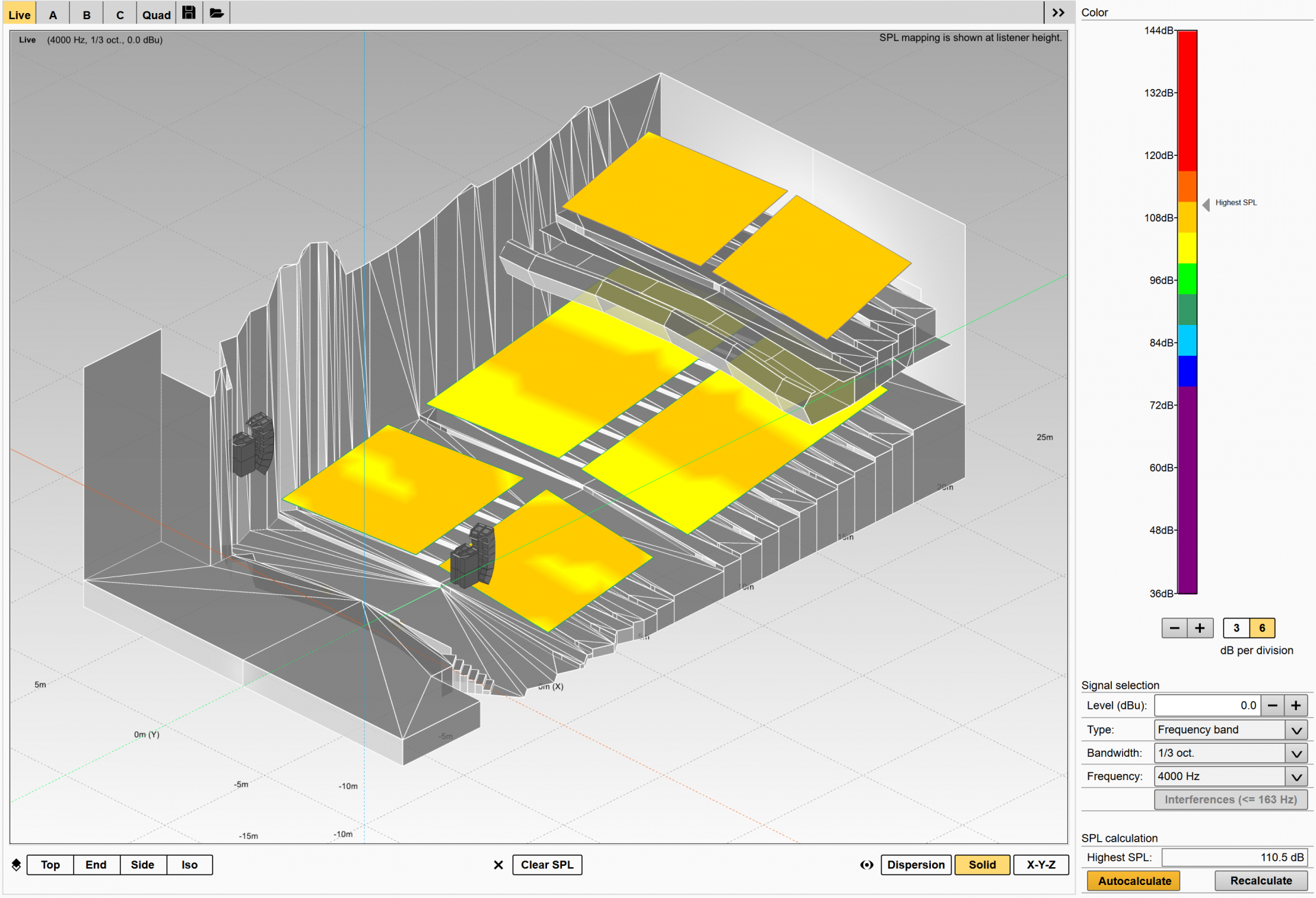The height and width of the screenshot is (898, 1316).
Task: Switch to the A tab
Action: [53, 14]
